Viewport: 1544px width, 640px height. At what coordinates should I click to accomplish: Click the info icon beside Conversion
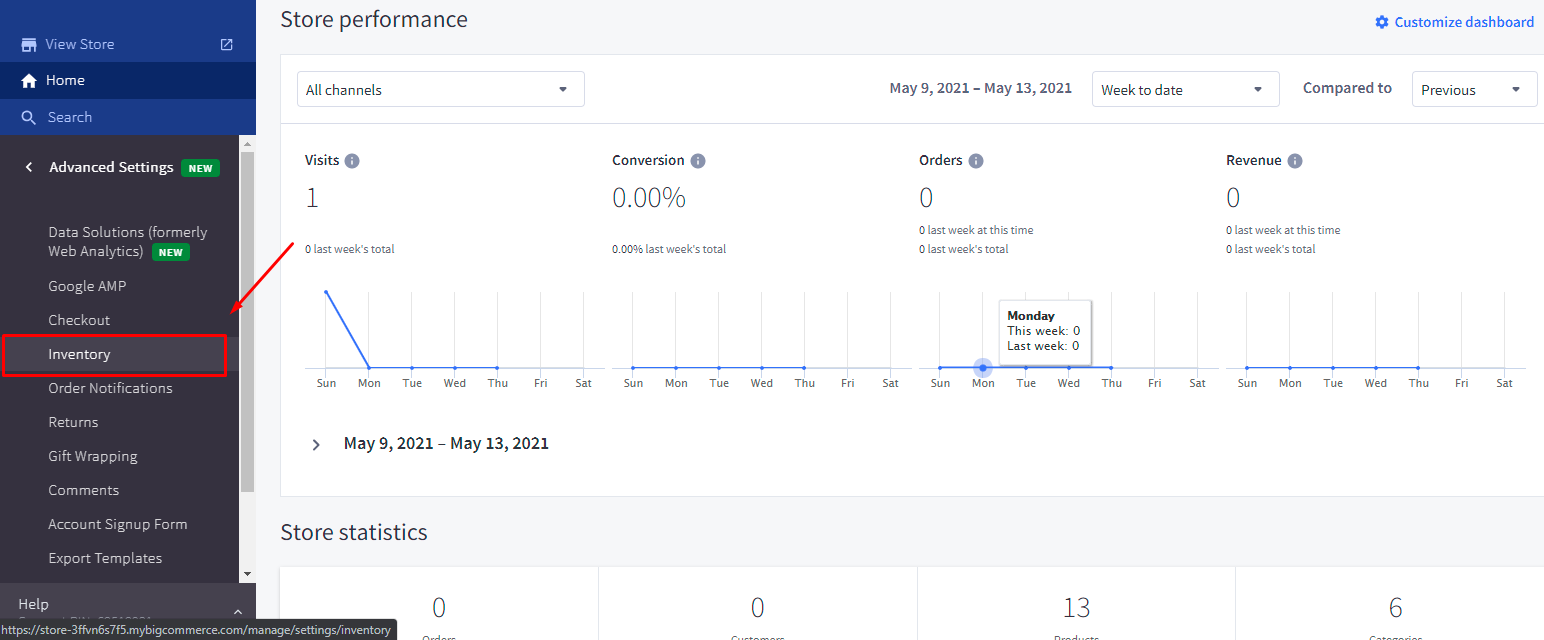pos(698,161)
